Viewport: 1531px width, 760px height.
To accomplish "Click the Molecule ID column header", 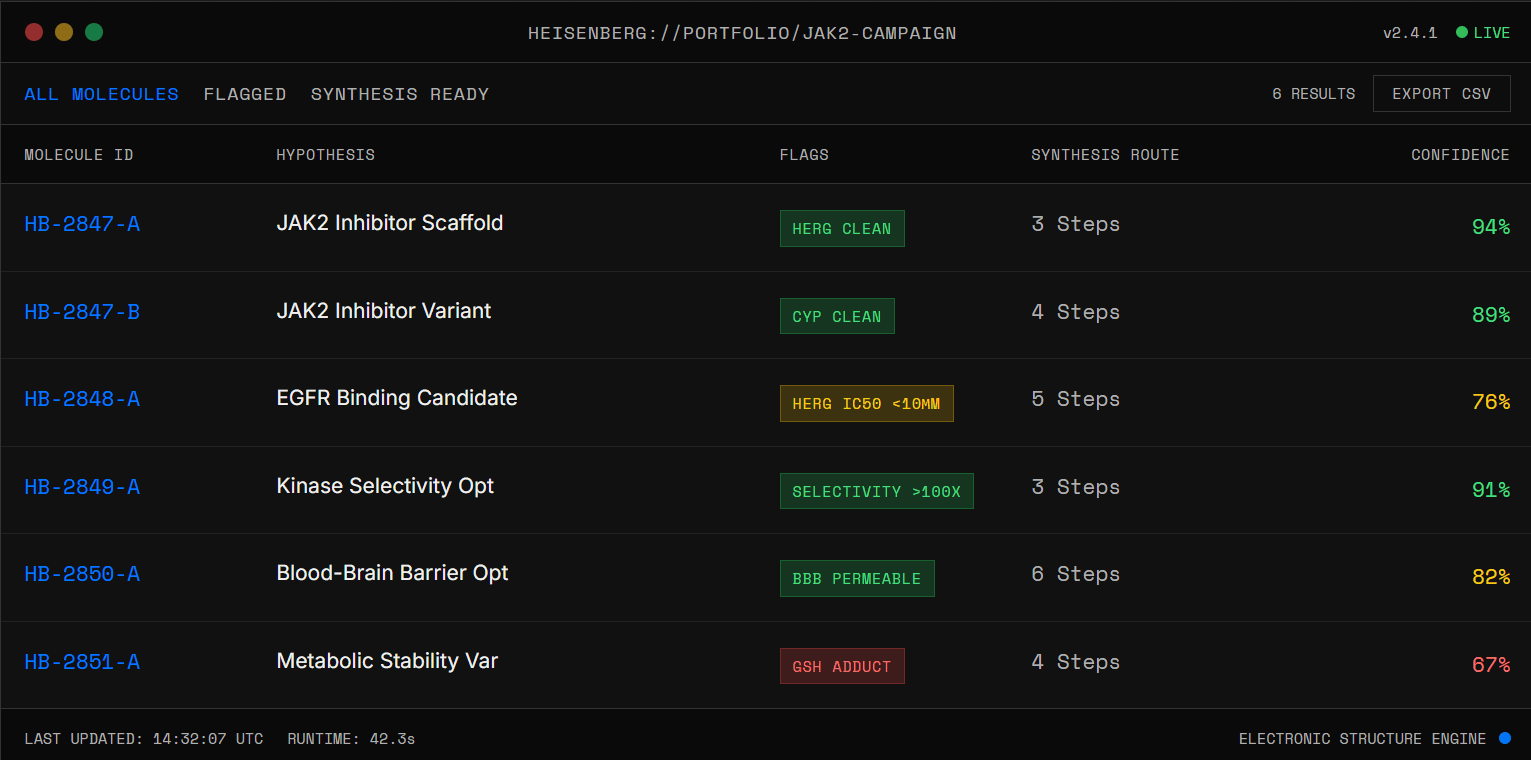I will [79, 155].
